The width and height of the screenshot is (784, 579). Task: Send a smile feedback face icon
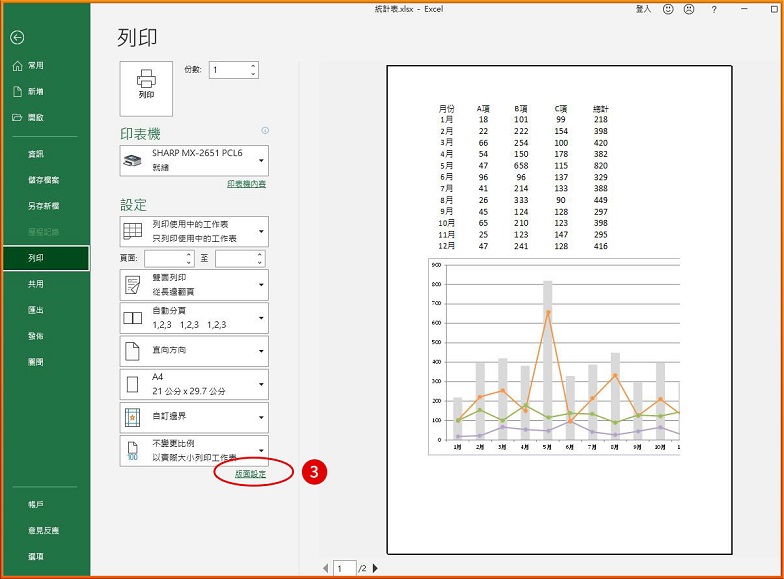click(668, 9)
